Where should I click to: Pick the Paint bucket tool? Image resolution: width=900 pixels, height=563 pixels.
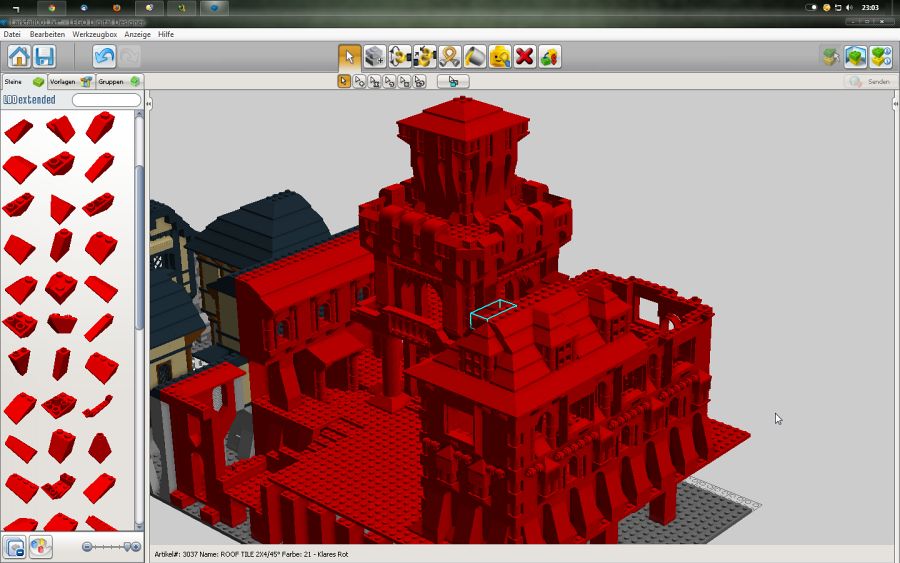coord(475,57)
